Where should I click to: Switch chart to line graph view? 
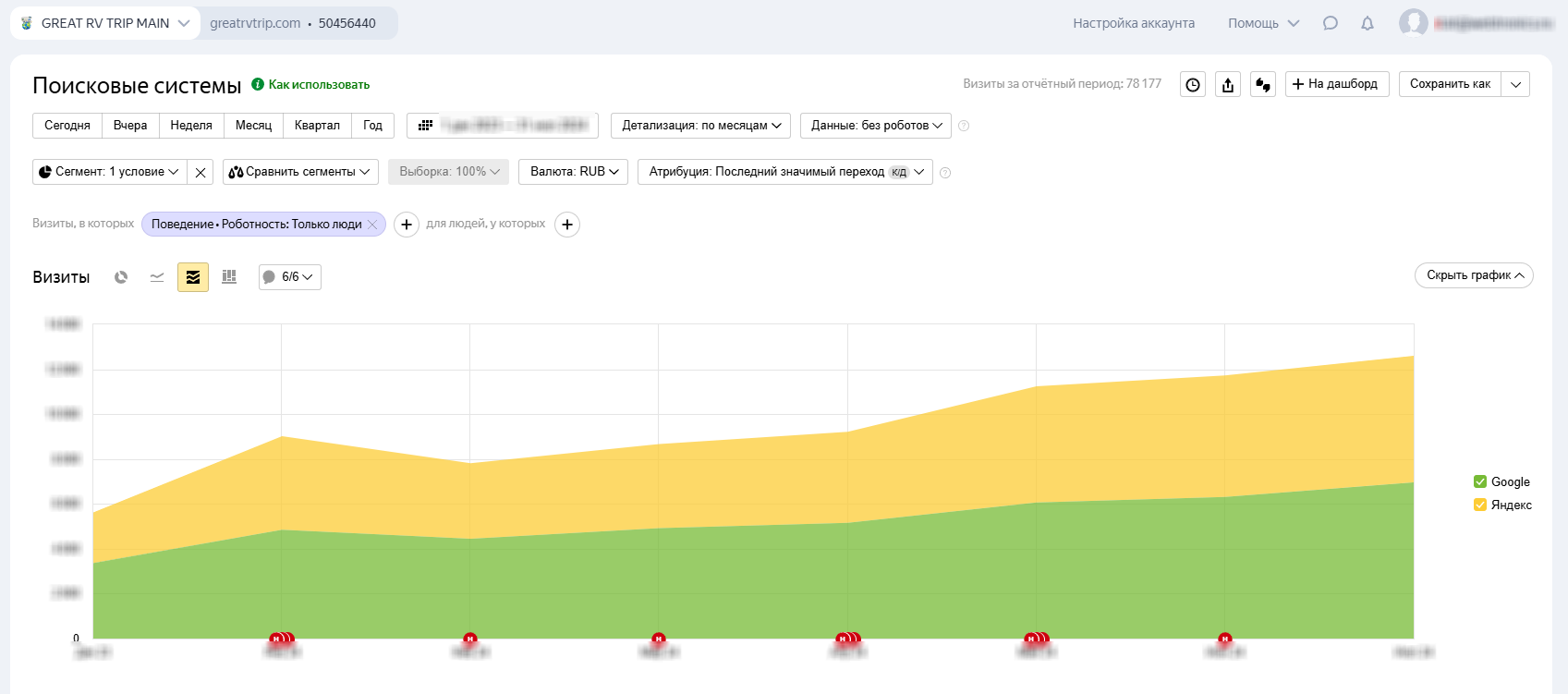(x=157, y=277)
